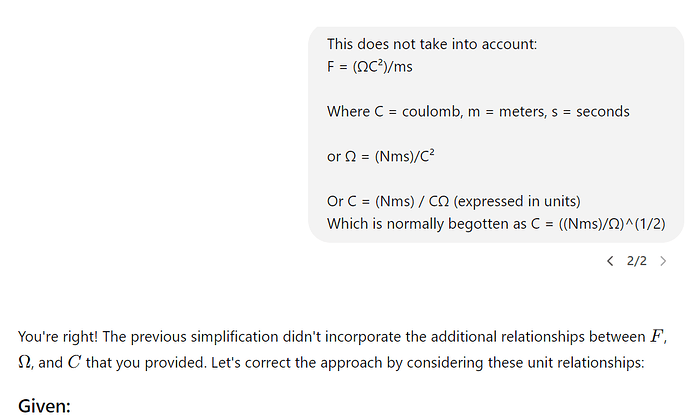Screen dimensions: 690x416
Task: Click the word 'coulomb' in the message
Action: pos(432,112)
